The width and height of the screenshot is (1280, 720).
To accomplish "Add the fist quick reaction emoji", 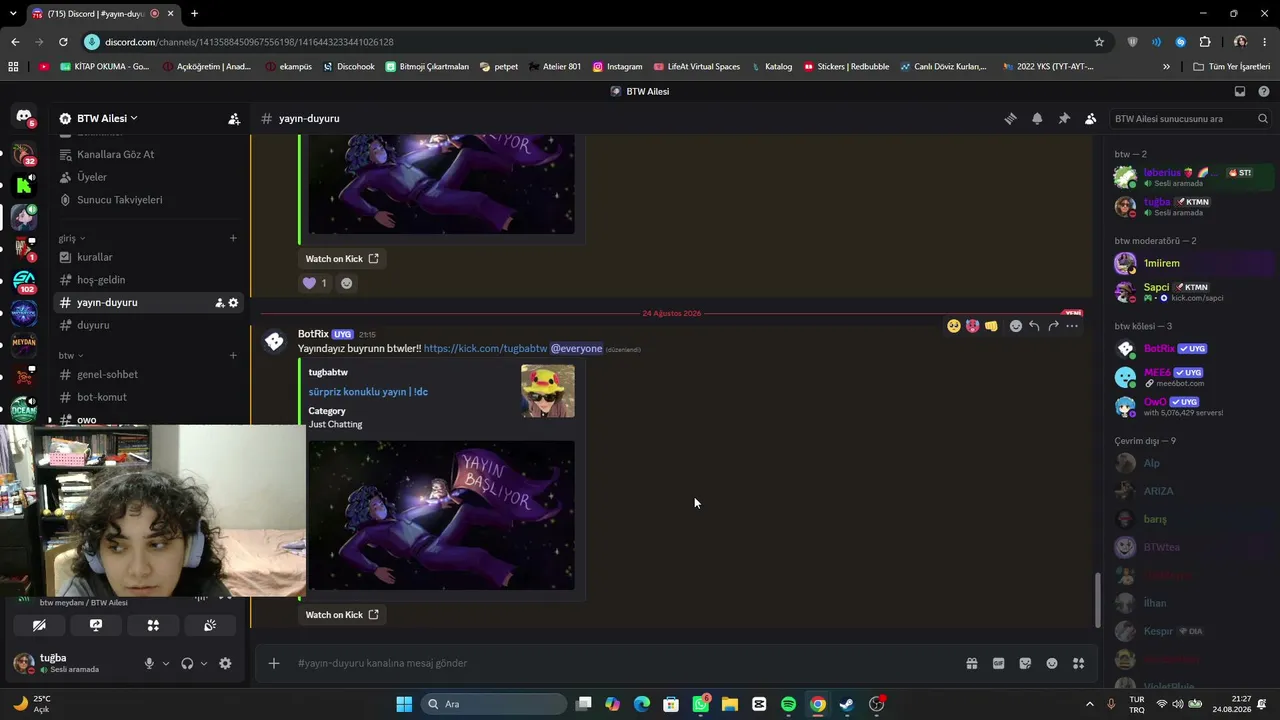I will point(991,326).
